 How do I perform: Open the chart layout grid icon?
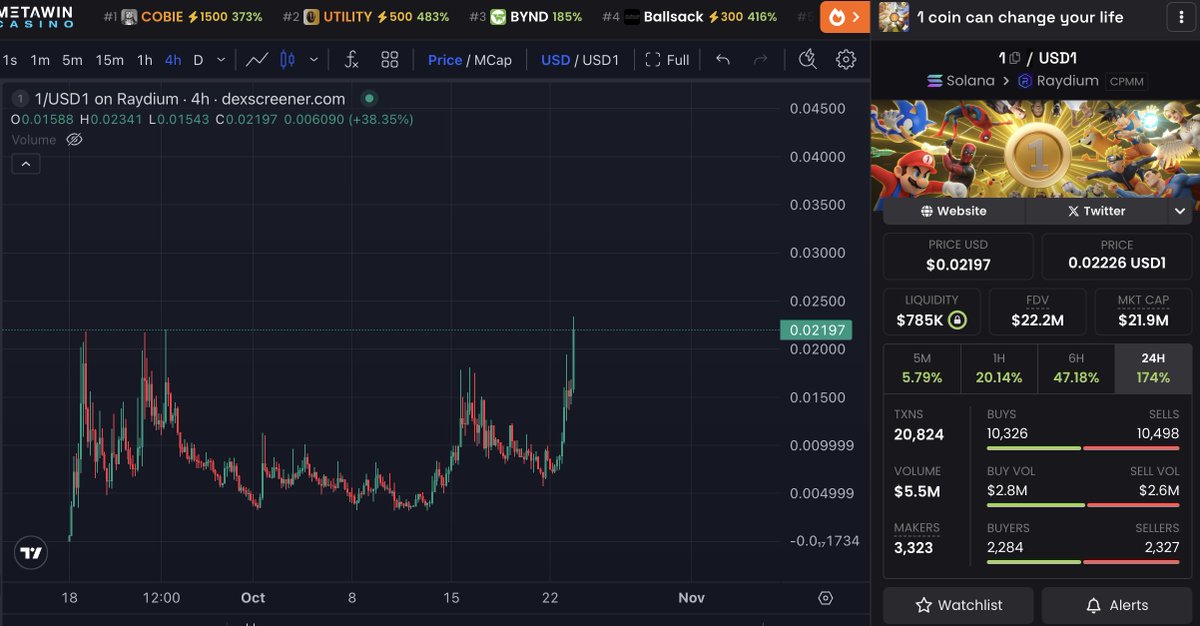point(390,60)
